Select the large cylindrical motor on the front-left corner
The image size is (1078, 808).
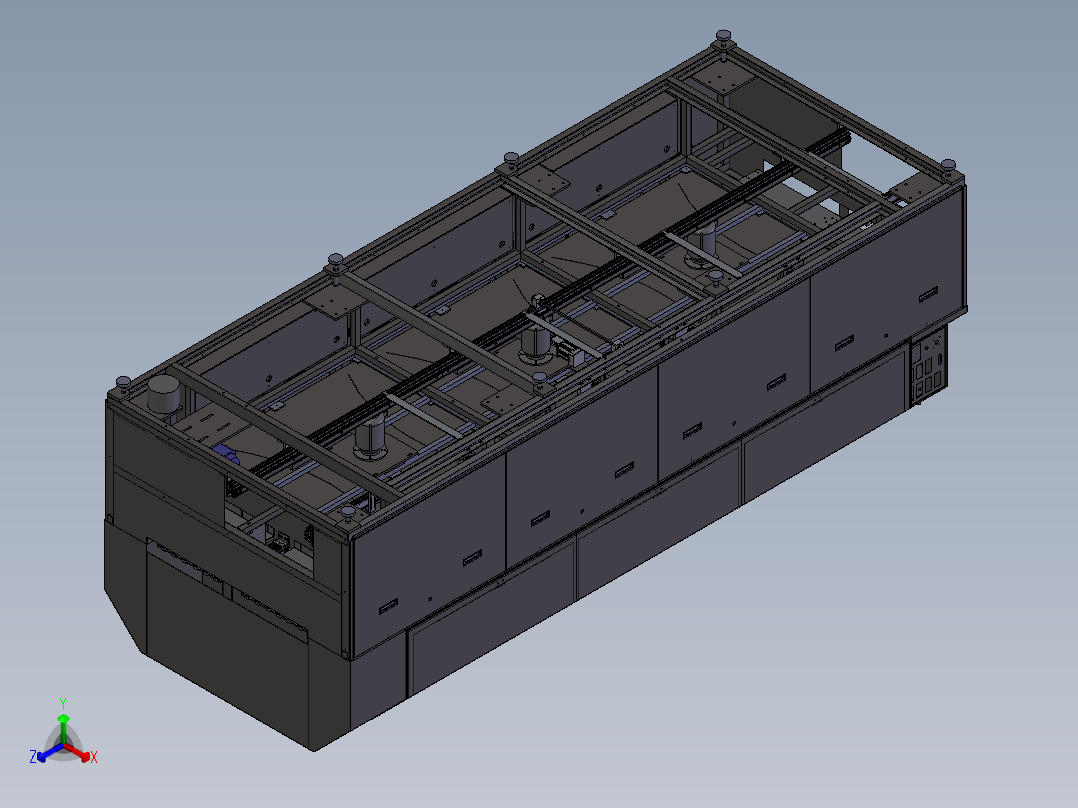coord(164,394)
